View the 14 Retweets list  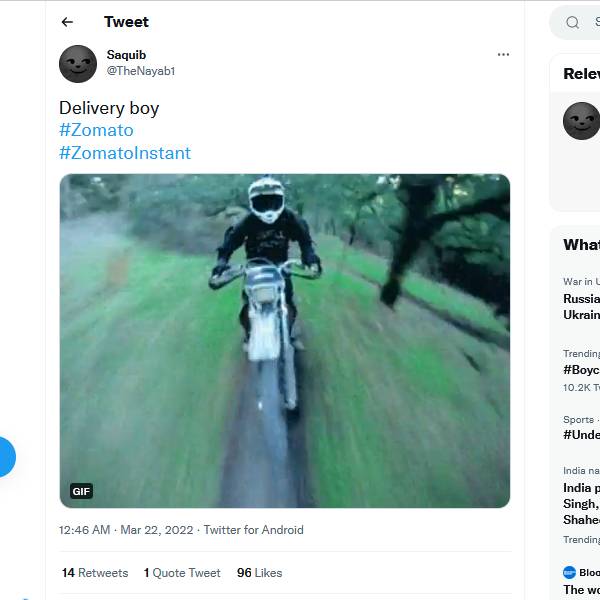click(x=95, y=573)
